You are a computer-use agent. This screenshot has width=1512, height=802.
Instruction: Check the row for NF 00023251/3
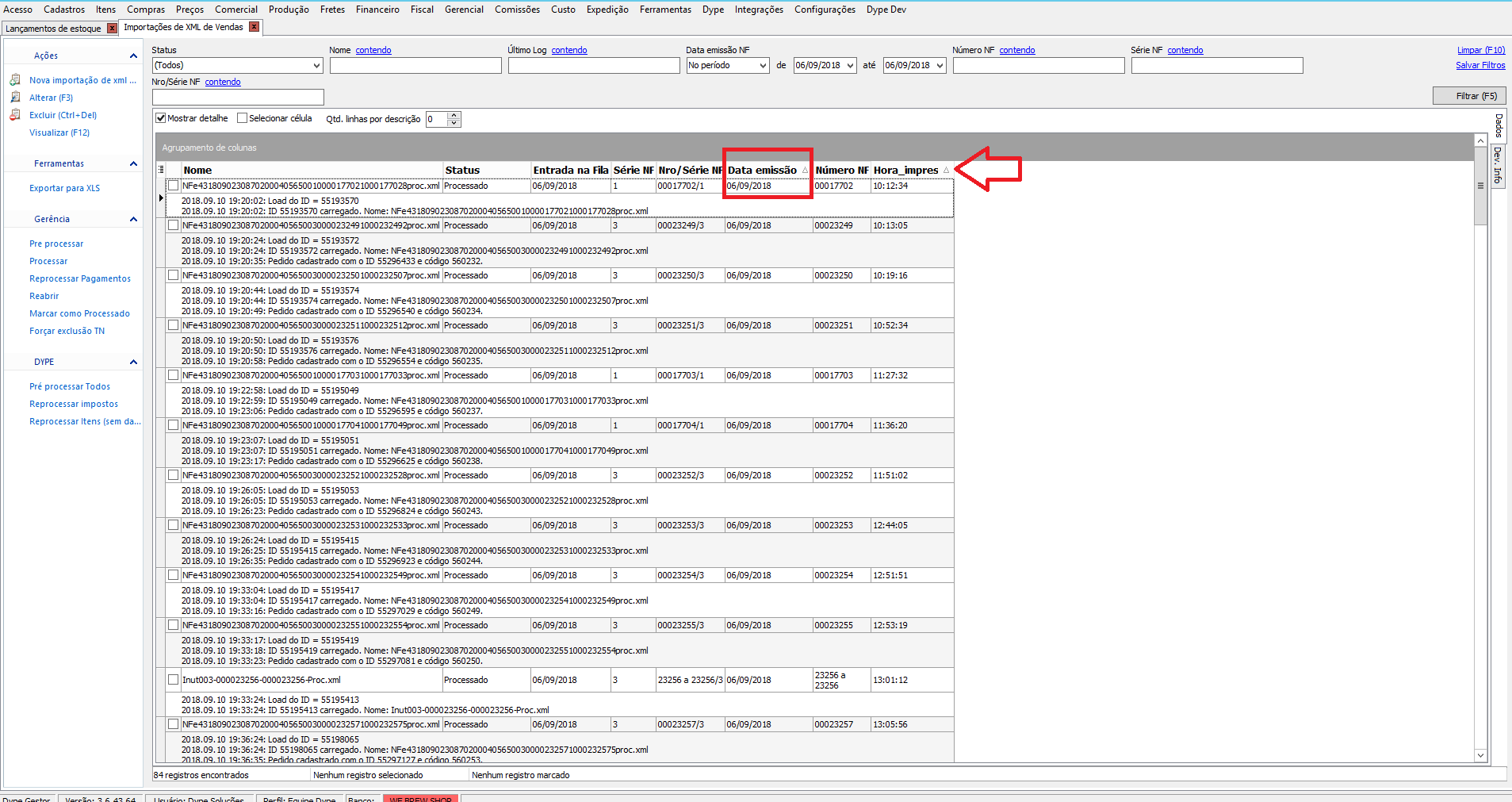pyautogui.click(x=173, y=325)
